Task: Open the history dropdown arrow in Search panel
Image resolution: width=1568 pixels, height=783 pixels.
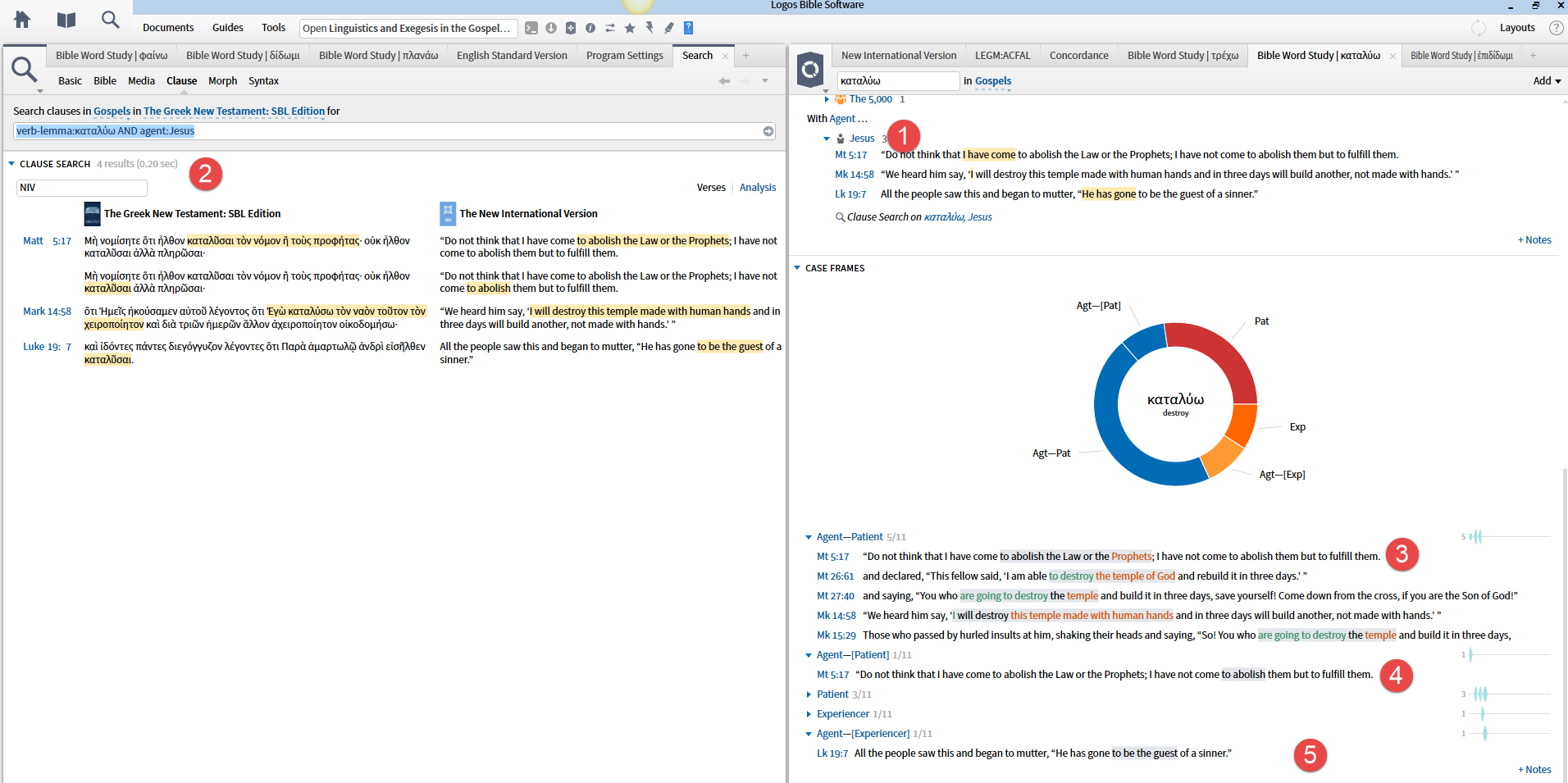Action: pos(765,81)
